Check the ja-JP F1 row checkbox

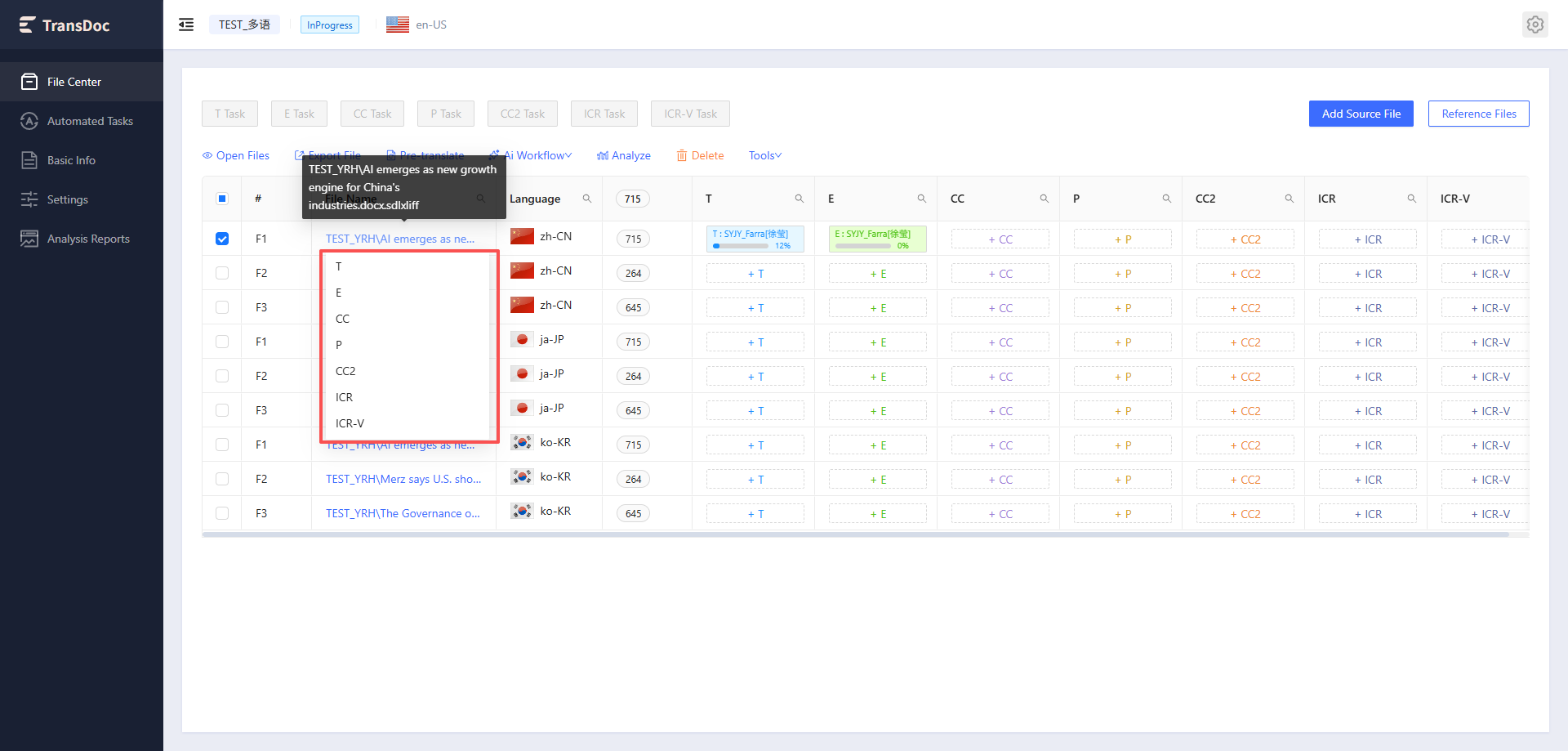[x=222, y=342]
